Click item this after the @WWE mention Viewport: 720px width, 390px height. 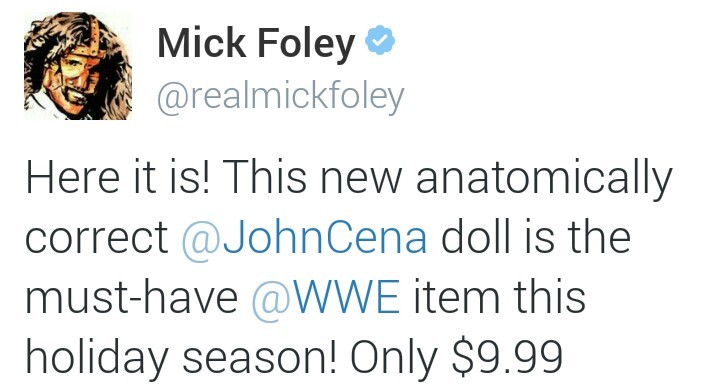(500, 297)
